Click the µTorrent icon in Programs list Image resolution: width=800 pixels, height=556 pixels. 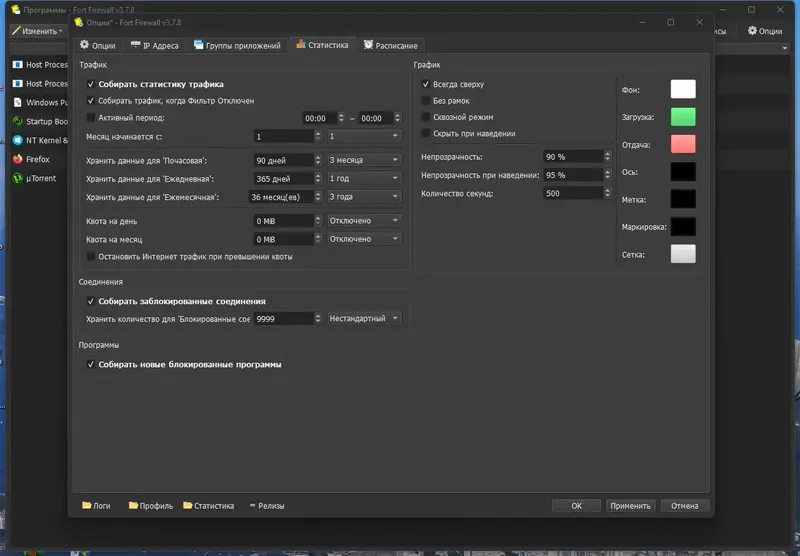click(18, 178)
